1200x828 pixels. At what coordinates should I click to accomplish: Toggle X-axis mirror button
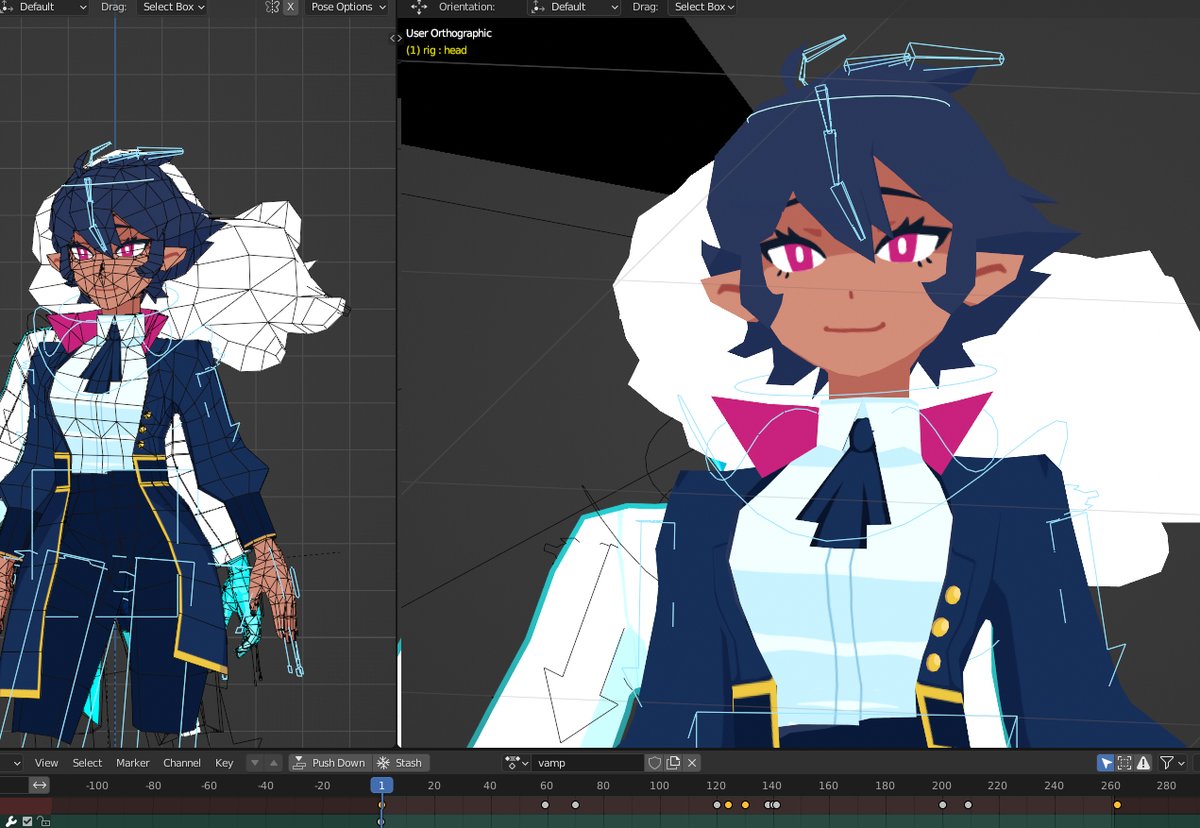290,7
